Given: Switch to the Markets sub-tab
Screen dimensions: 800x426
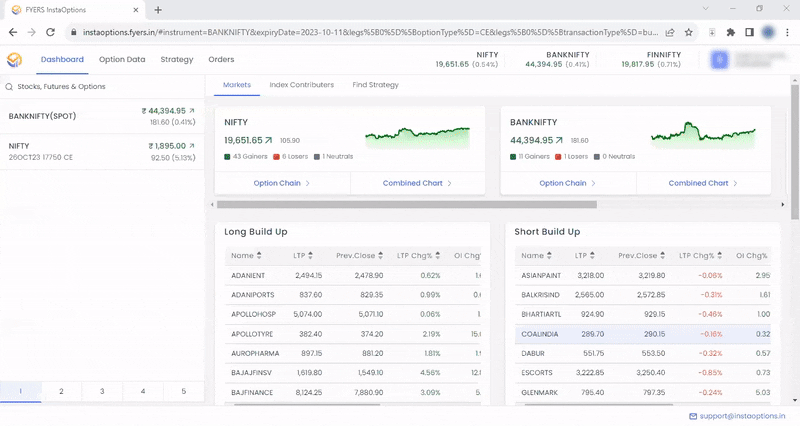Looking at the screenshot, I should pos(237,85).
